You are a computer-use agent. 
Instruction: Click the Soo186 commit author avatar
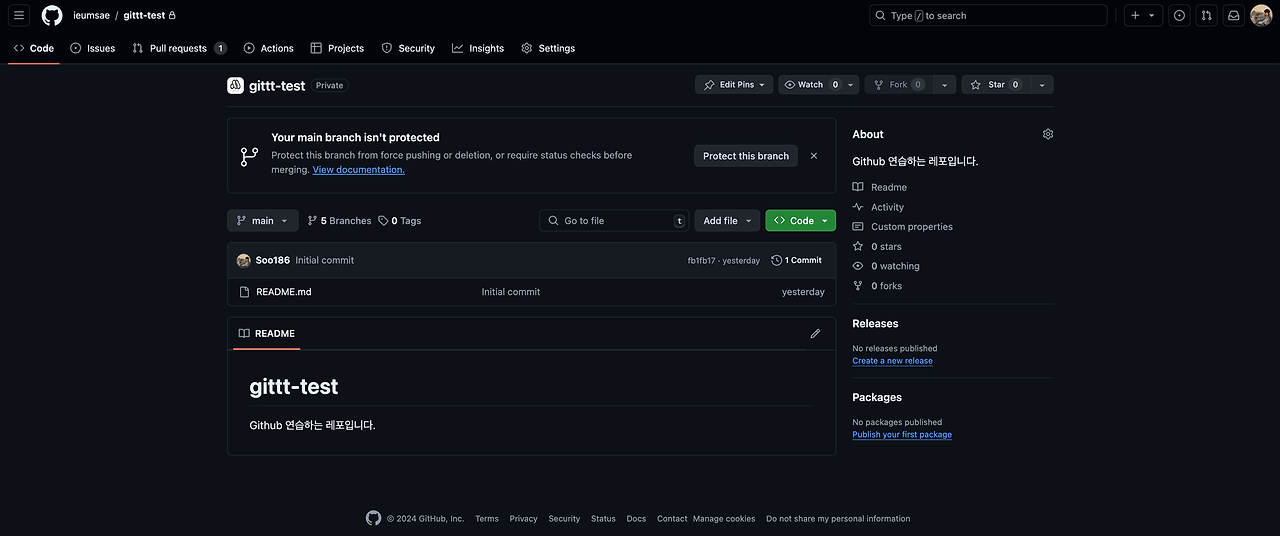[243, 260]
